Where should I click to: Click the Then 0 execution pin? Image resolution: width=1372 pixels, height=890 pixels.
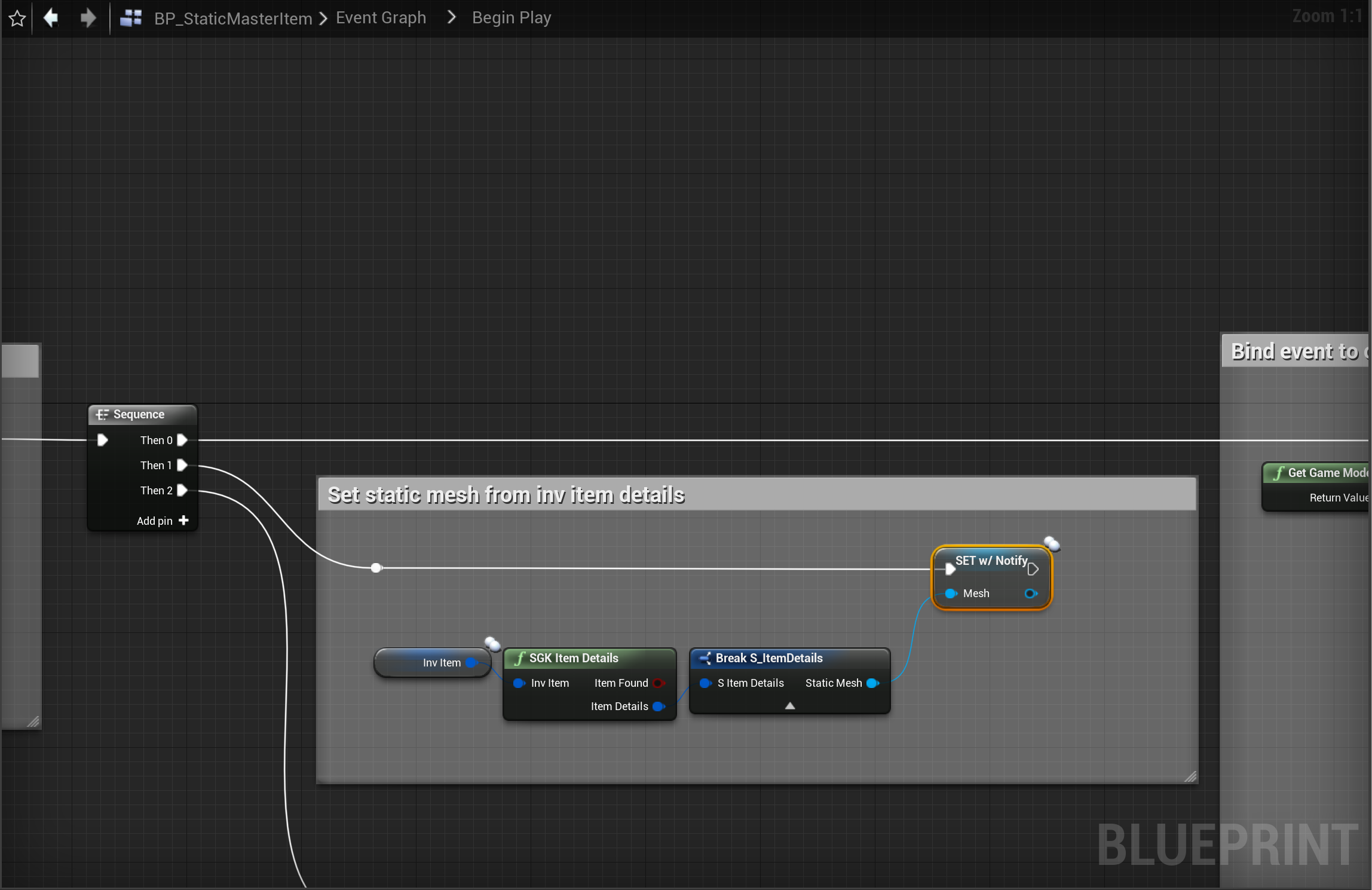coord(183,441)
